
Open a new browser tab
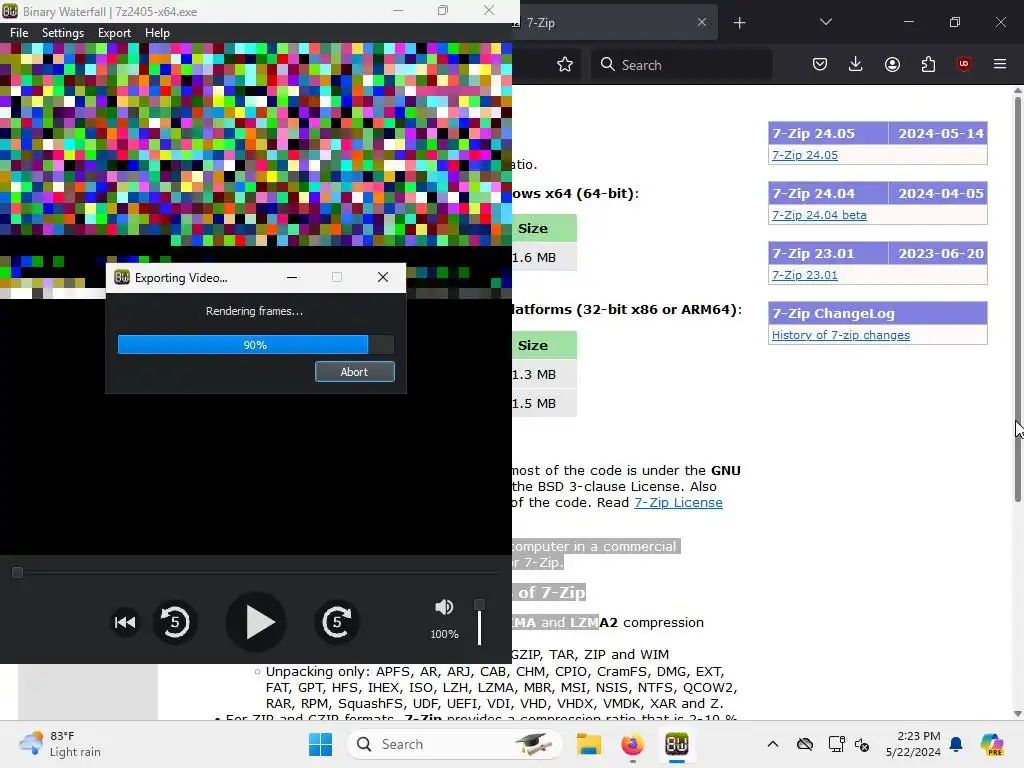click(739, 23)
